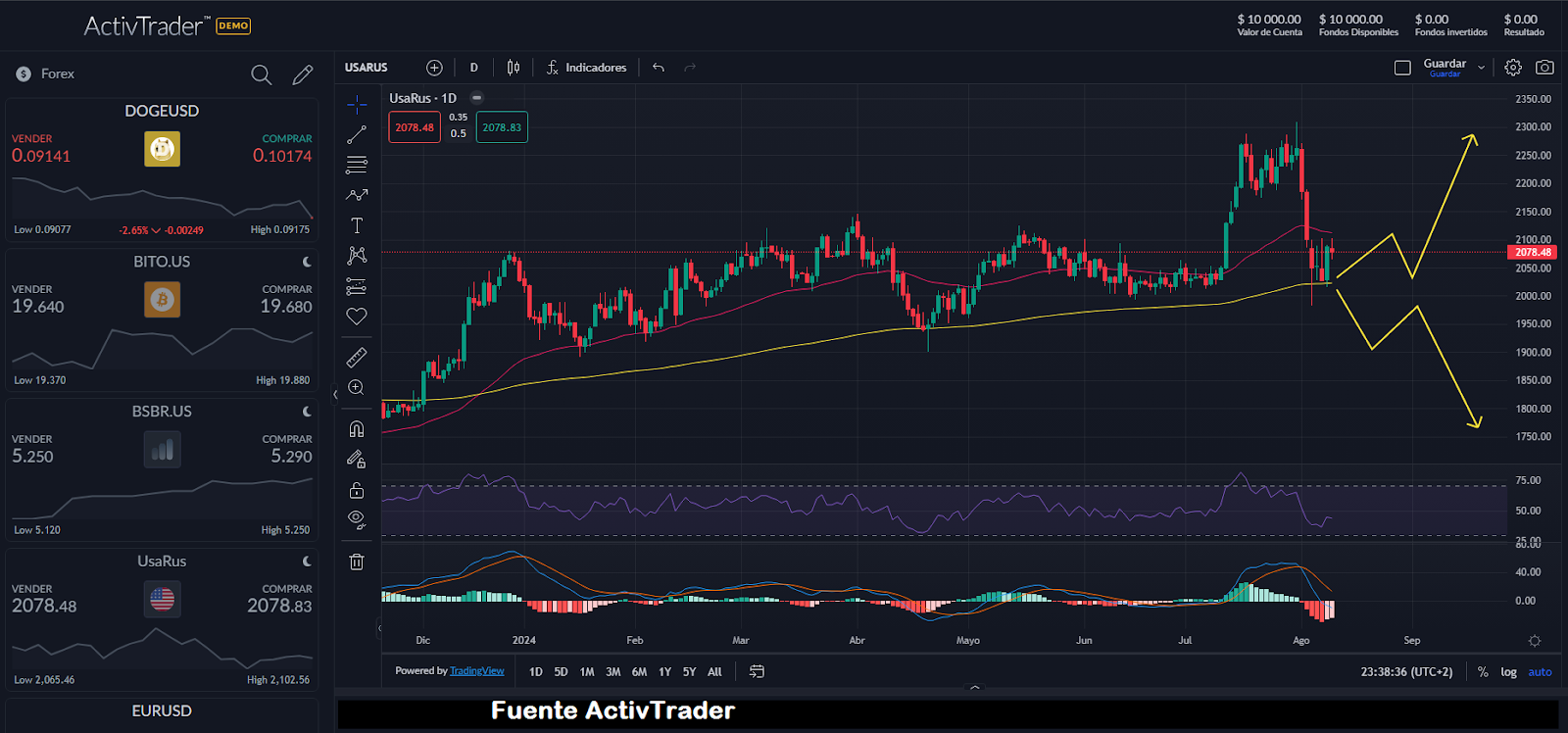Select the Text annotation tool
The height and width of the screenshot is (733, 1568).
[x=357, y=225]
